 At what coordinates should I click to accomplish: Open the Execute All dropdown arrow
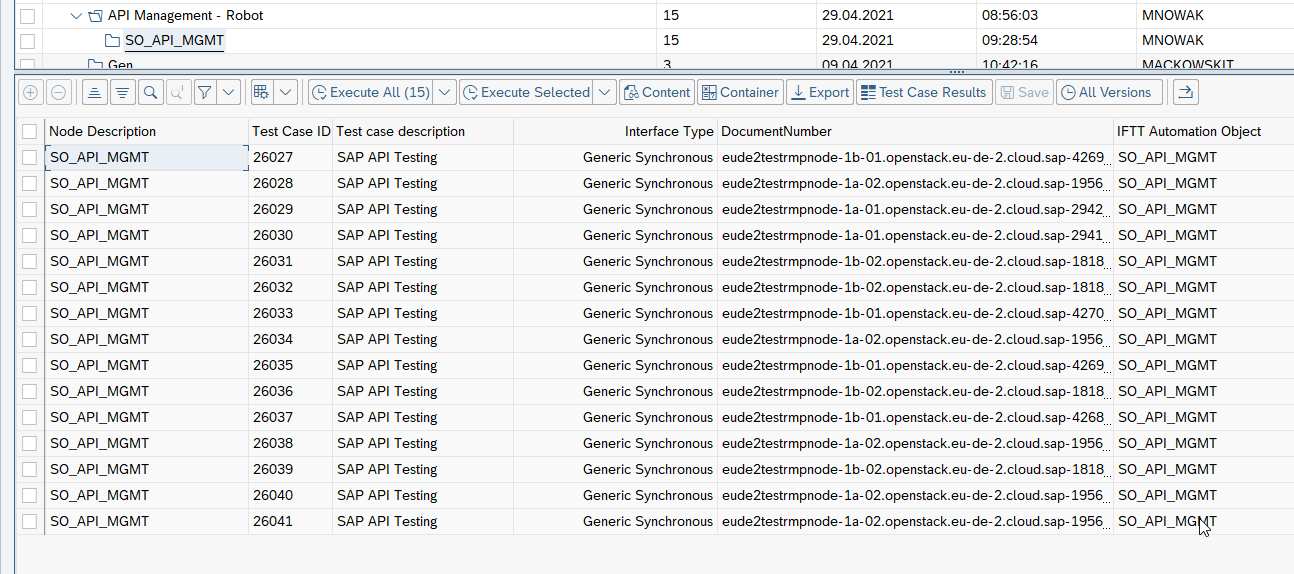click(445, 92)
